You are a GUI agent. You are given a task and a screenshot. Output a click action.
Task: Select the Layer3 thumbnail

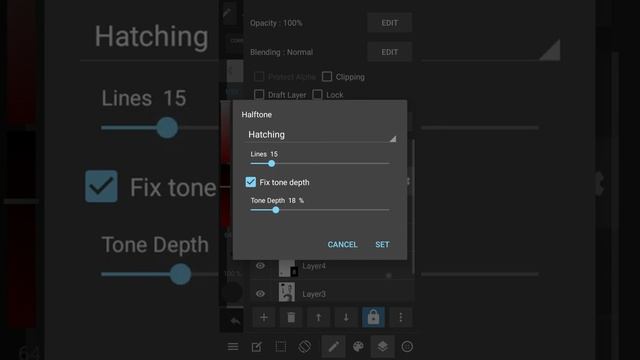point(287,292)
